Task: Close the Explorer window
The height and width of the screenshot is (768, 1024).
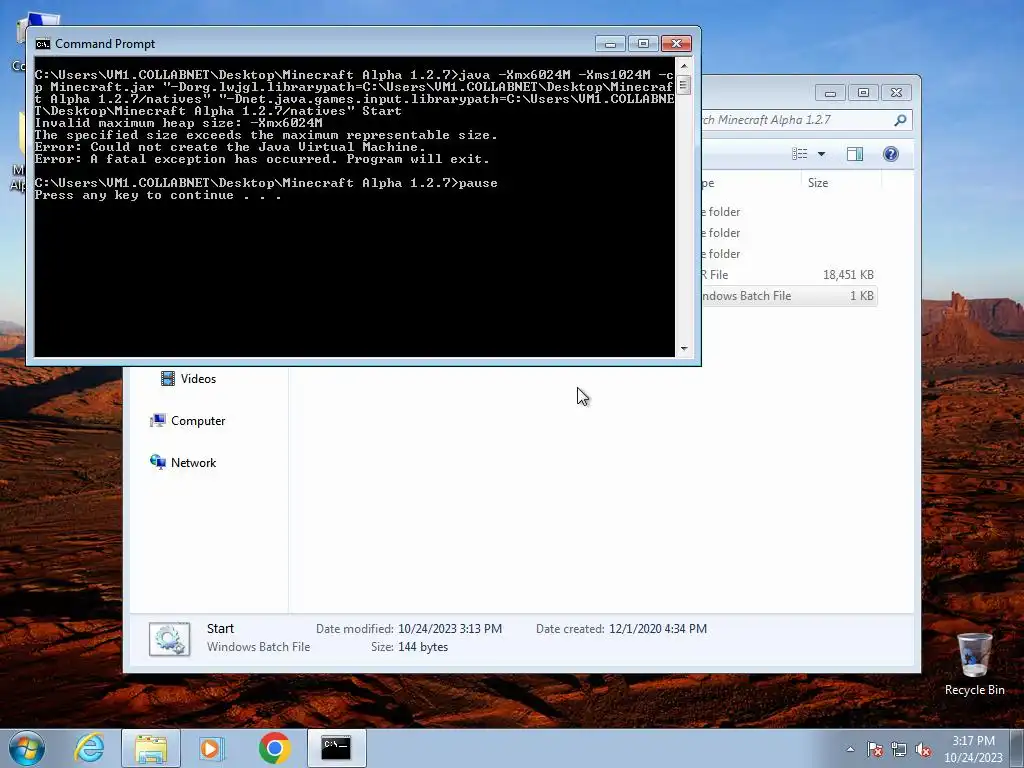Action: tap(897, 93)
